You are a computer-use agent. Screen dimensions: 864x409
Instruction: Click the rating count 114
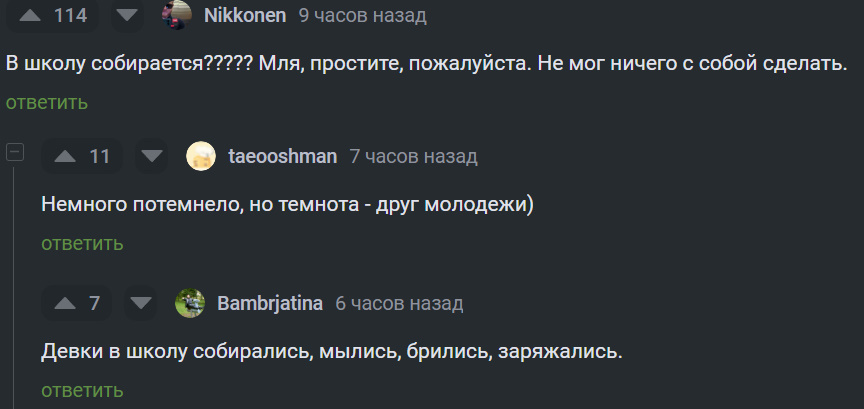70,15
